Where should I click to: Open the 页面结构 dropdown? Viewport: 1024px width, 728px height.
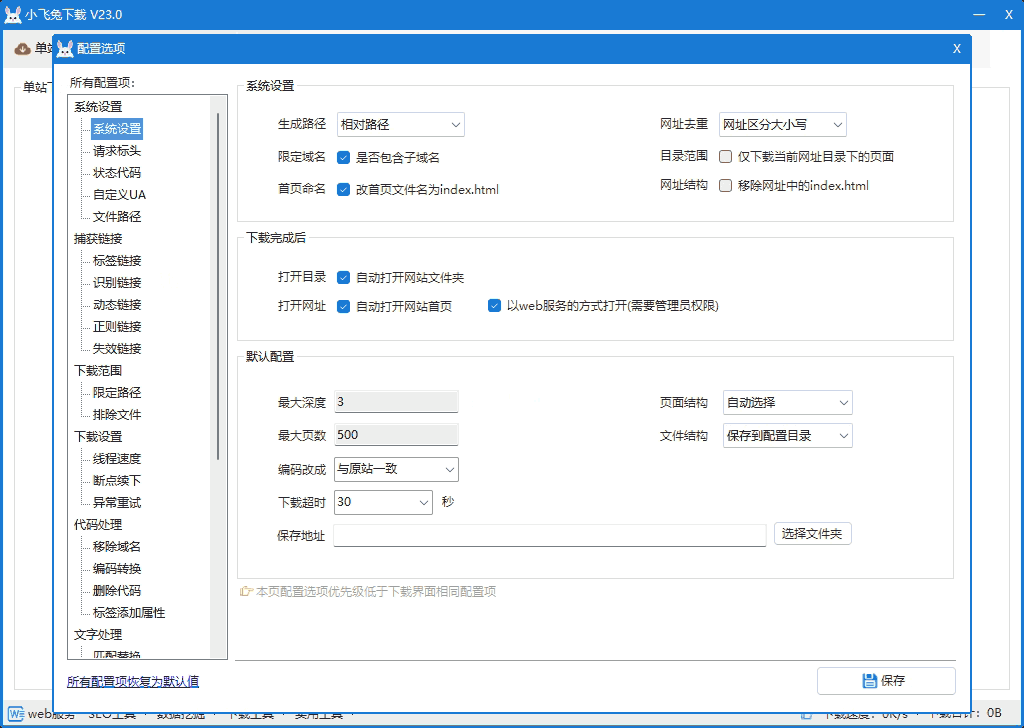point(787,403)
